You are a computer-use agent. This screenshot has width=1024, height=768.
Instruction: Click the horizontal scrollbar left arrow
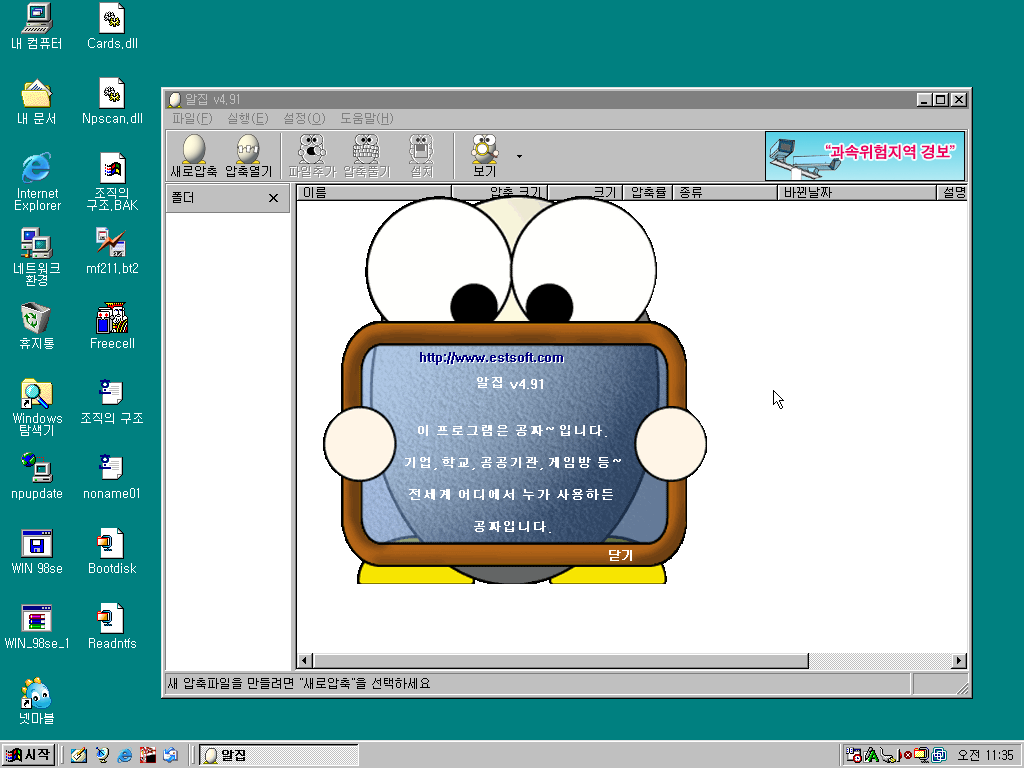304,660
